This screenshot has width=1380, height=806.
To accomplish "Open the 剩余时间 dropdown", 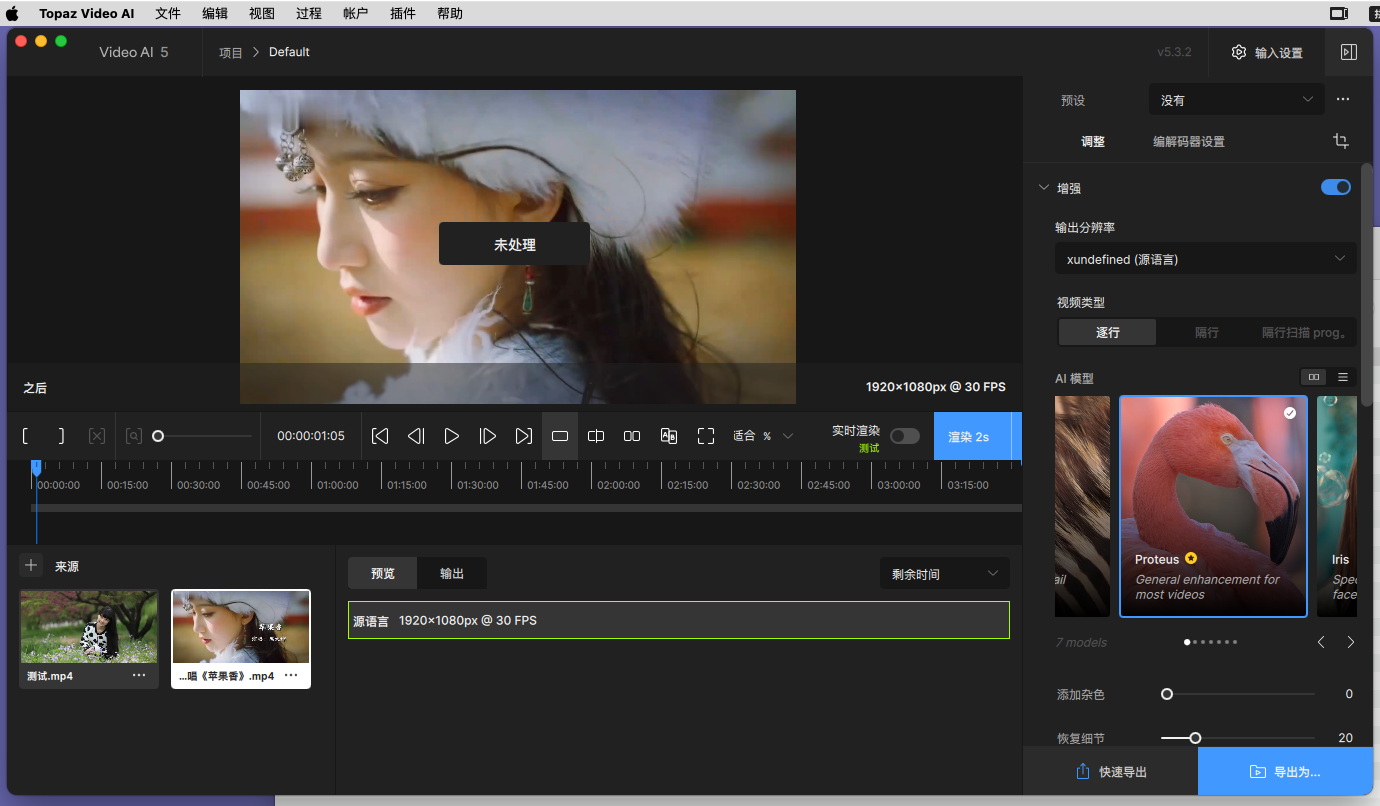I will [944, 574].
